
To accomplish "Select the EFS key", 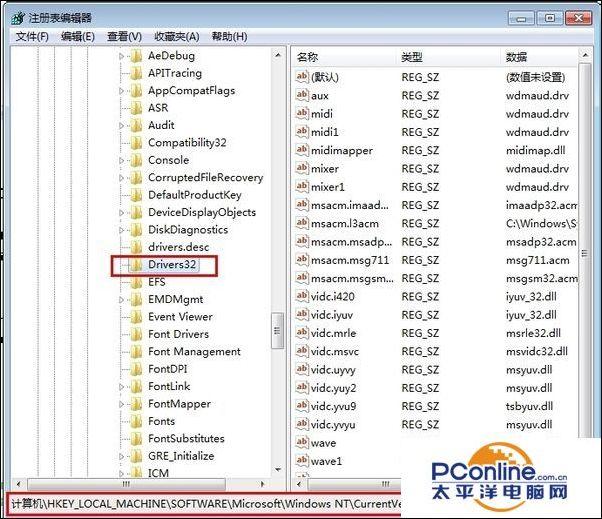I will click(157, 282).
